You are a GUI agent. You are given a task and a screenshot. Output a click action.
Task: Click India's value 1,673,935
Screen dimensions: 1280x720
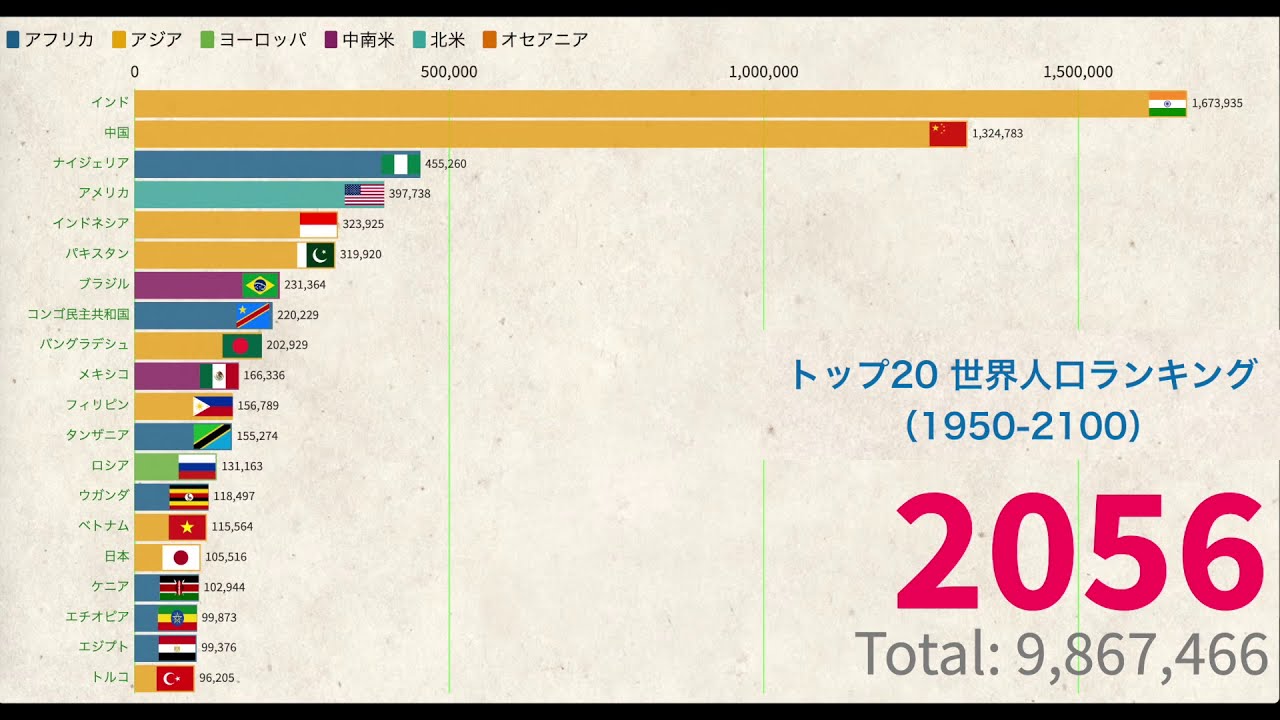coord(1217,103)
